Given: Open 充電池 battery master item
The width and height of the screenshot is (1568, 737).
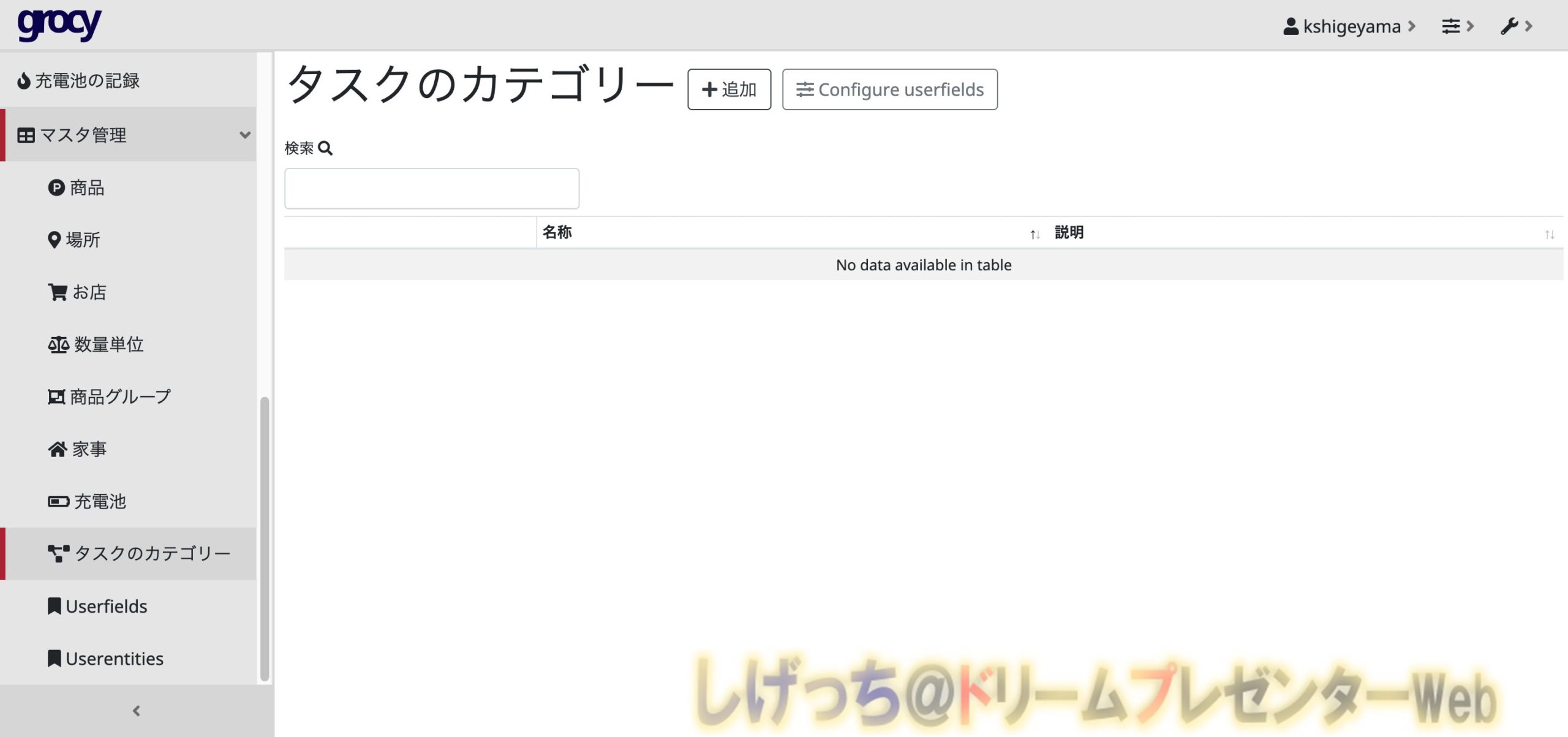Looking at the screenshot, I should (x=88, y=502).
